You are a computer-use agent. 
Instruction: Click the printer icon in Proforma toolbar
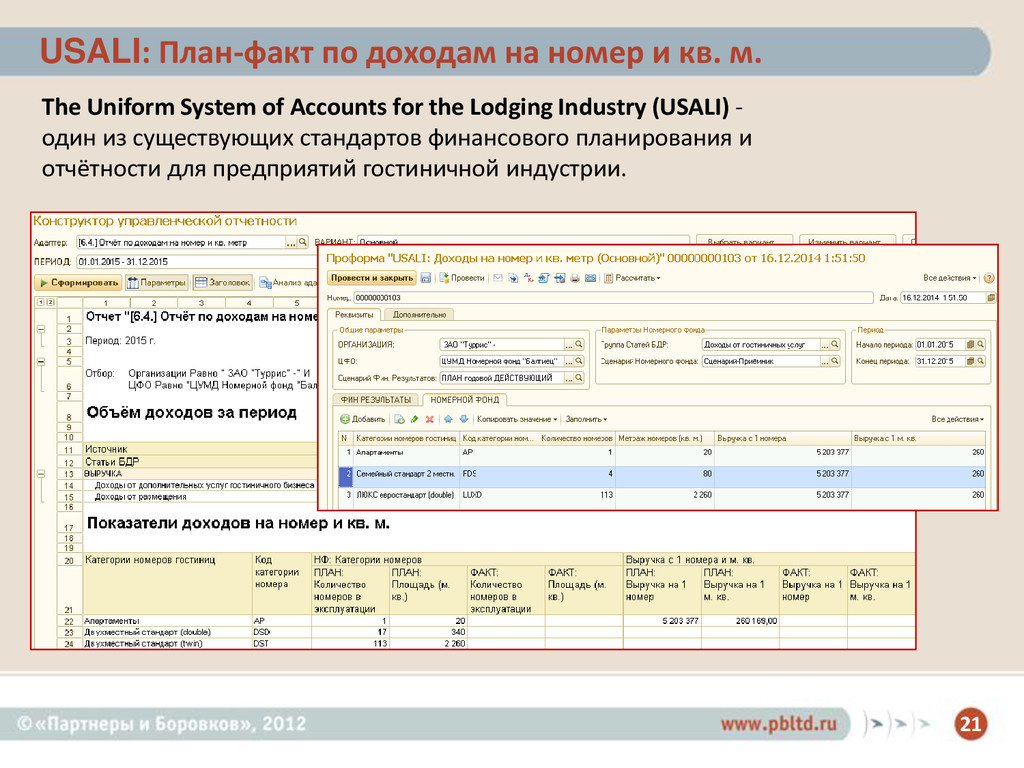[575, 278]
